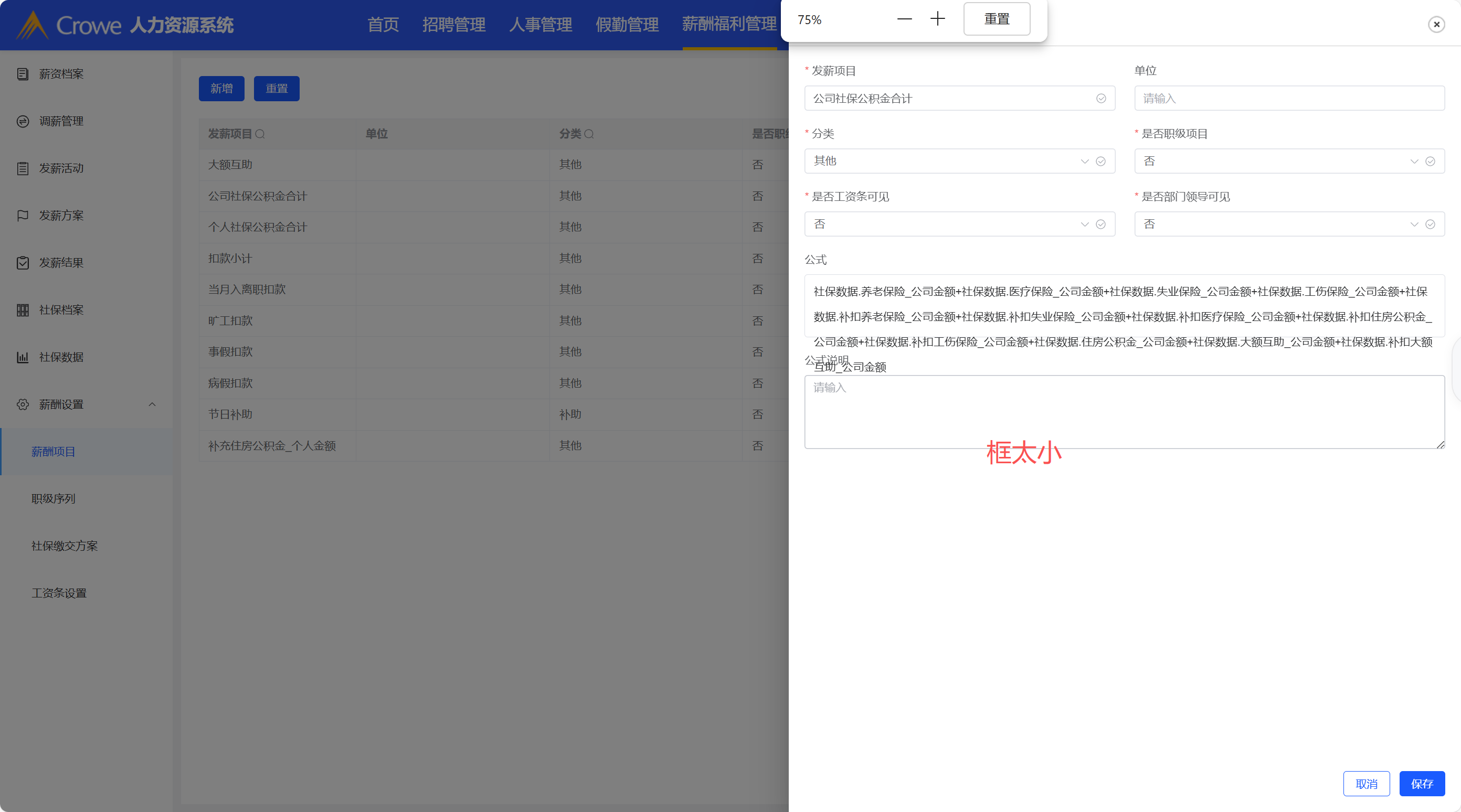Click the 调薪管理 sidebar icon

coord(23,121)
